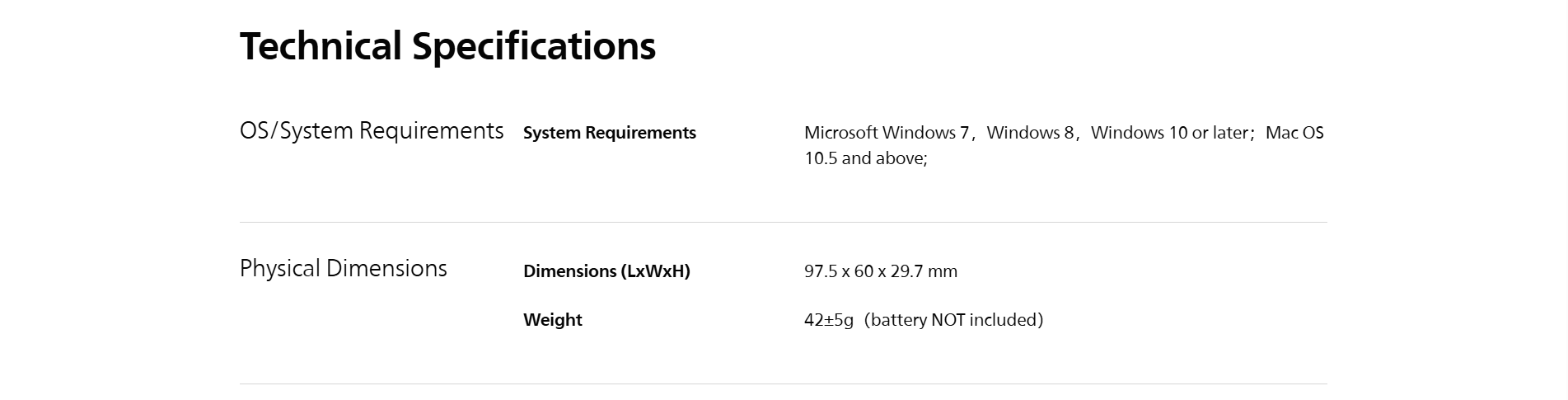The width and height of the screenshot is (1568, 400).
Task: Click the OS/System Requirements section title
Action: click(371, 131)
